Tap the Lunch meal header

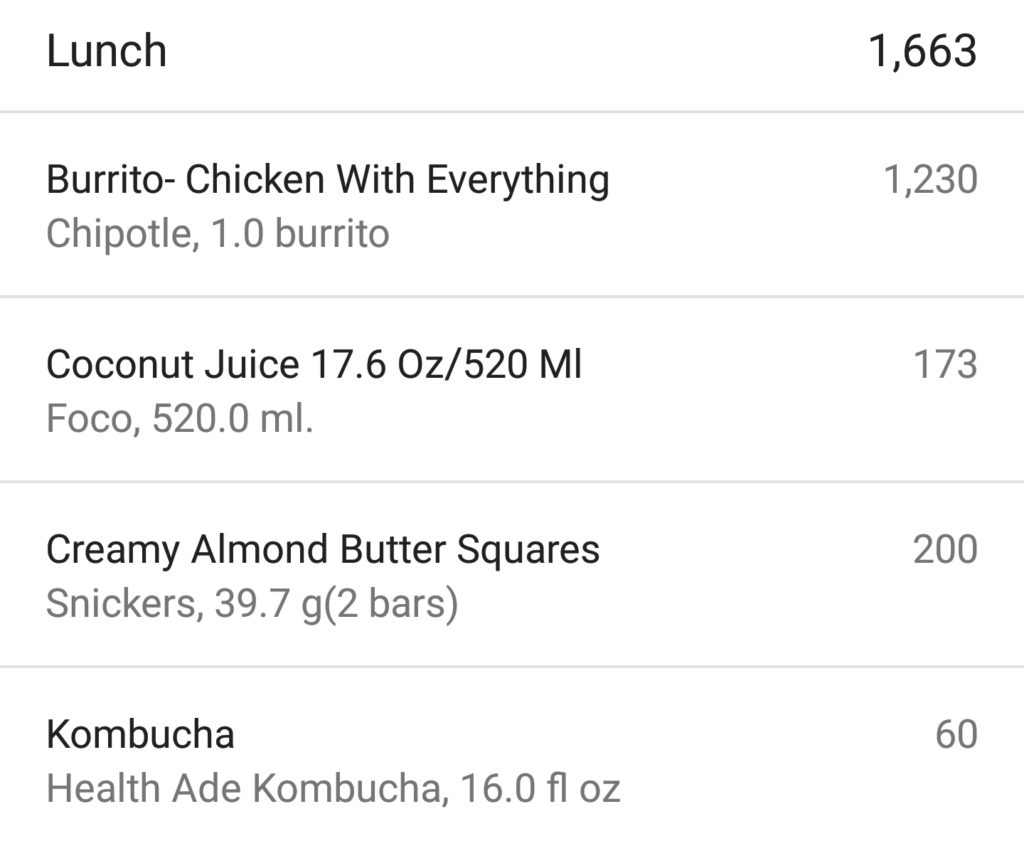[106, 51]
